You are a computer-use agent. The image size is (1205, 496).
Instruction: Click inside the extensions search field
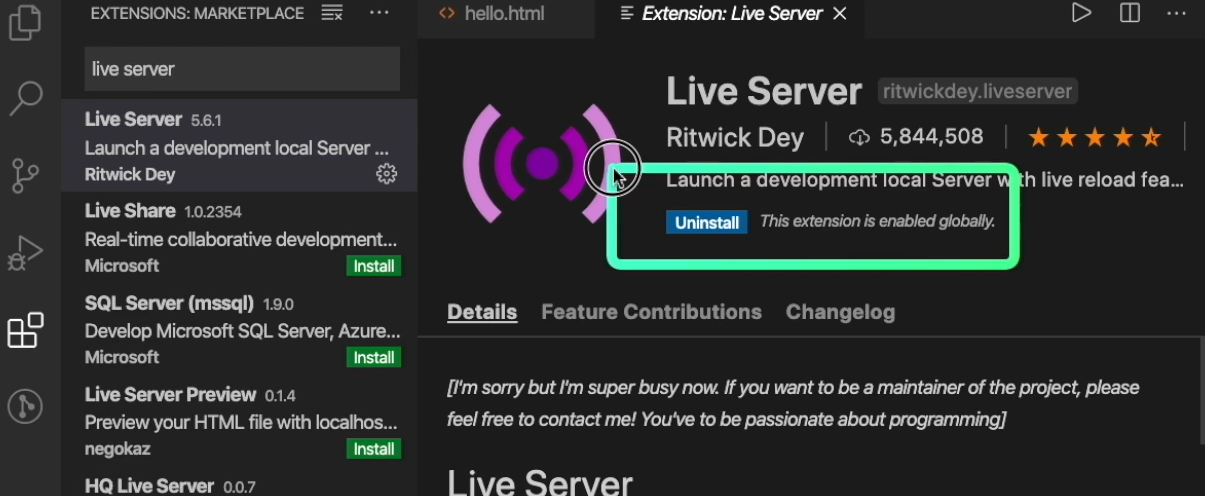point(242,69)
